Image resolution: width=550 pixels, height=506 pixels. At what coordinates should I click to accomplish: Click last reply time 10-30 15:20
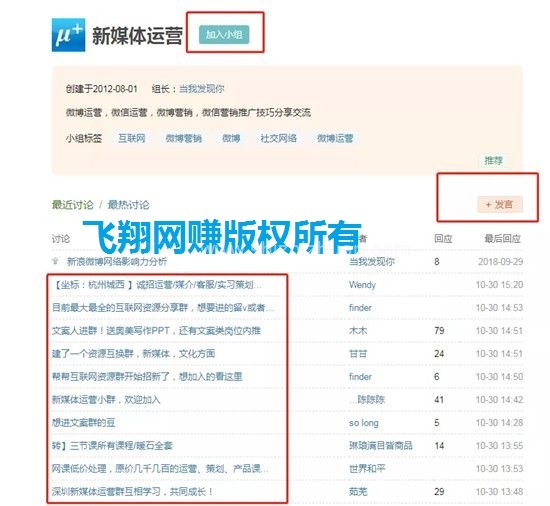[499, 285]
